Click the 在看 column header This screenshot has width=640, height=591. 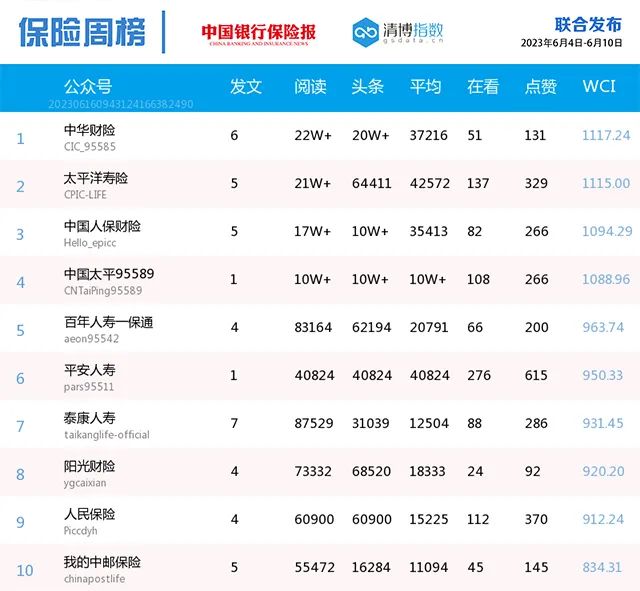pyautogui.click(x=483, y=87)
